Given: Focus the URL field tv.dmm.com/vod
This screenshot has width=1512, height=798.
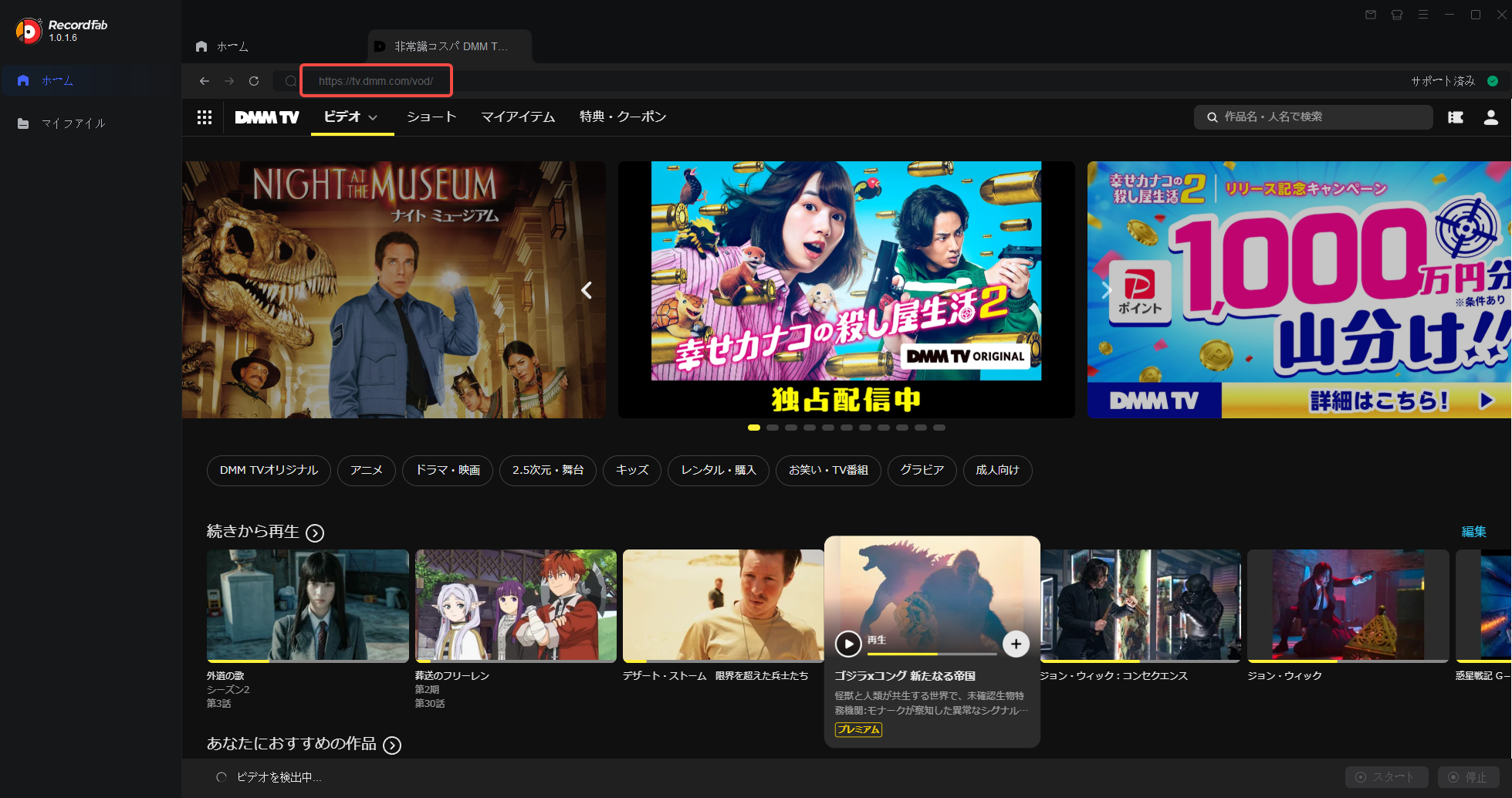Looking at the screenshot, I should (376, 81).
